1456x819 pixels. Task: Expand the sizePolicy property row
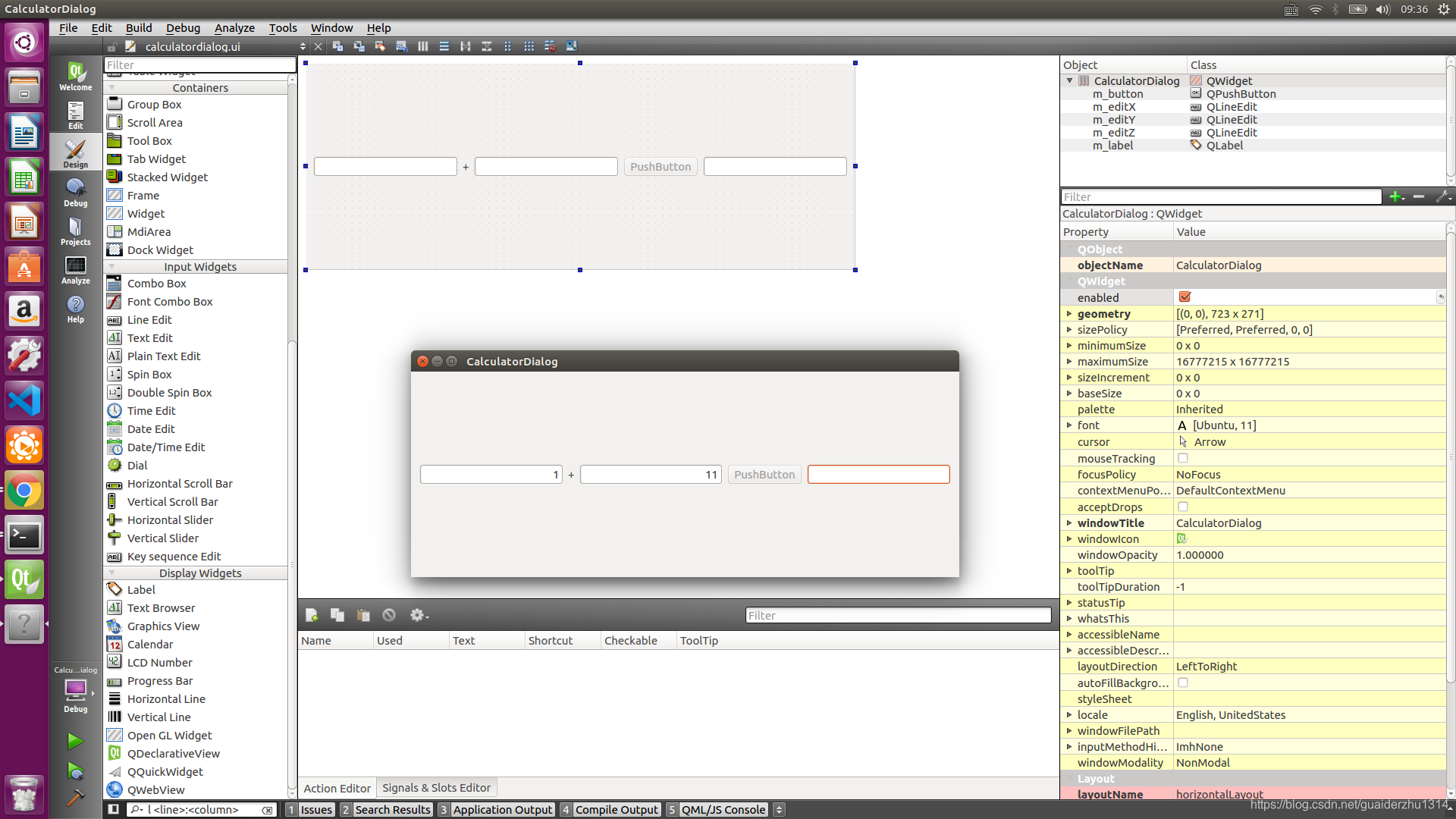click(x=1069, y=330)
